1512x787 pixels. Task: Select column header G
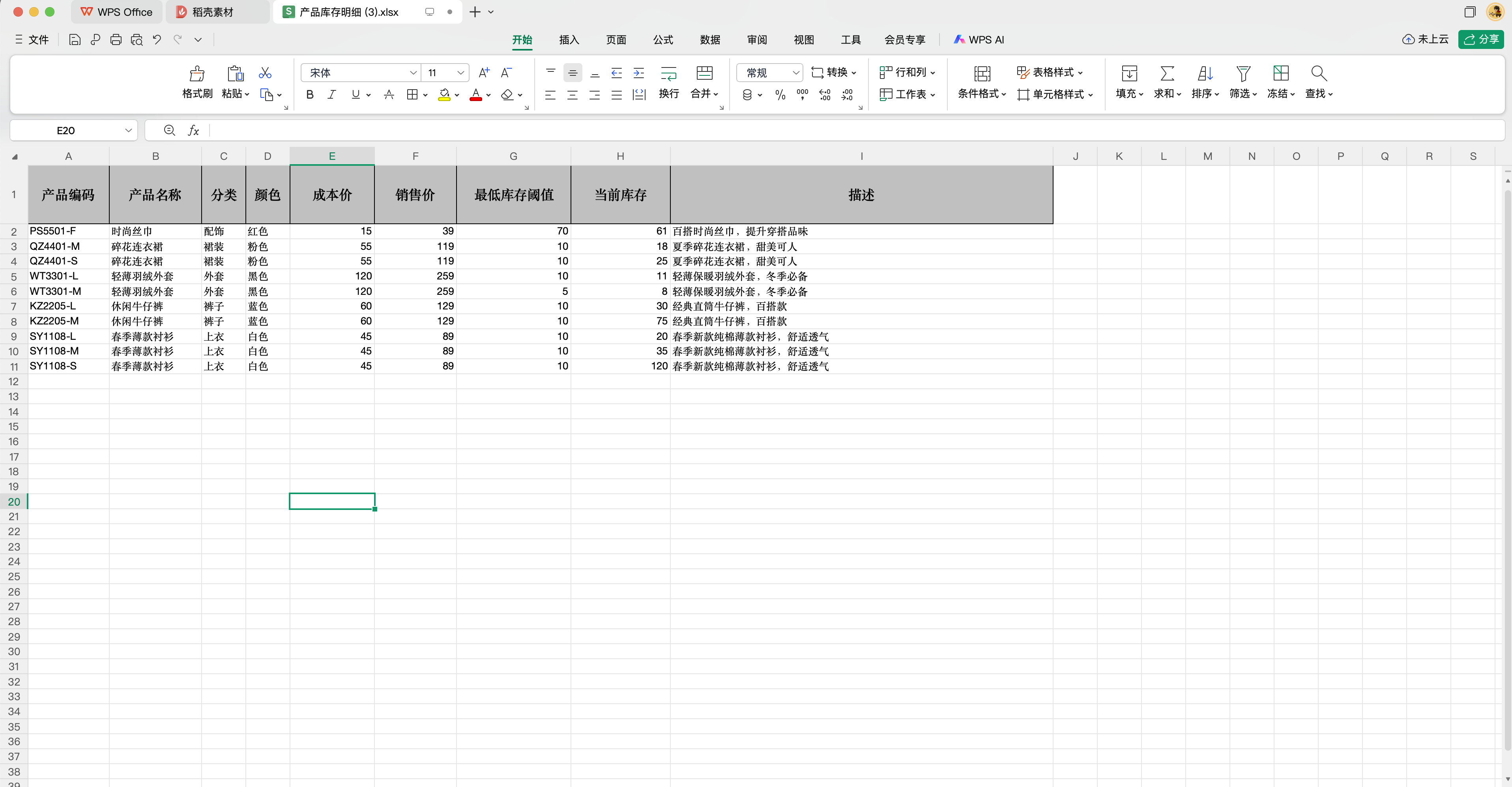pos(513,156)
